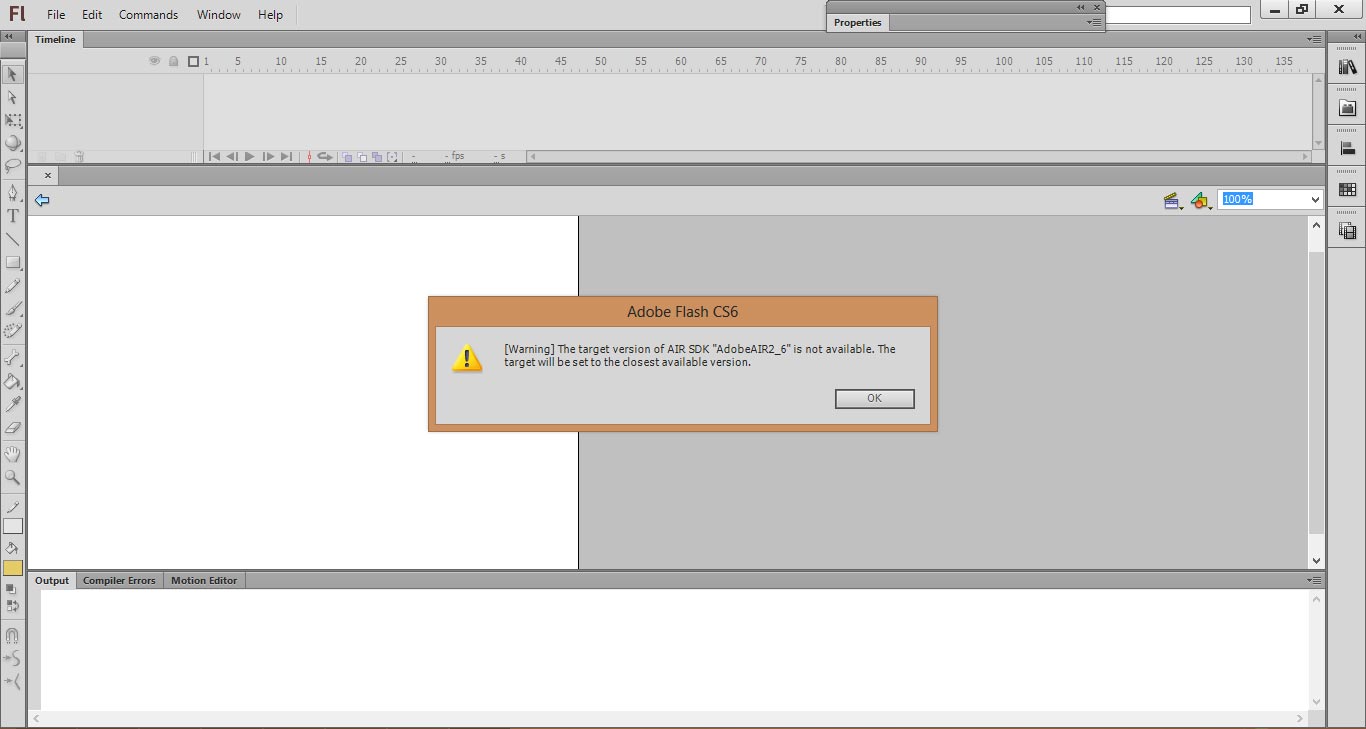The width and height of the screenshot is (1366, 729).
Task: Click the Swap Colors icon
Action: tap(12, 605)
